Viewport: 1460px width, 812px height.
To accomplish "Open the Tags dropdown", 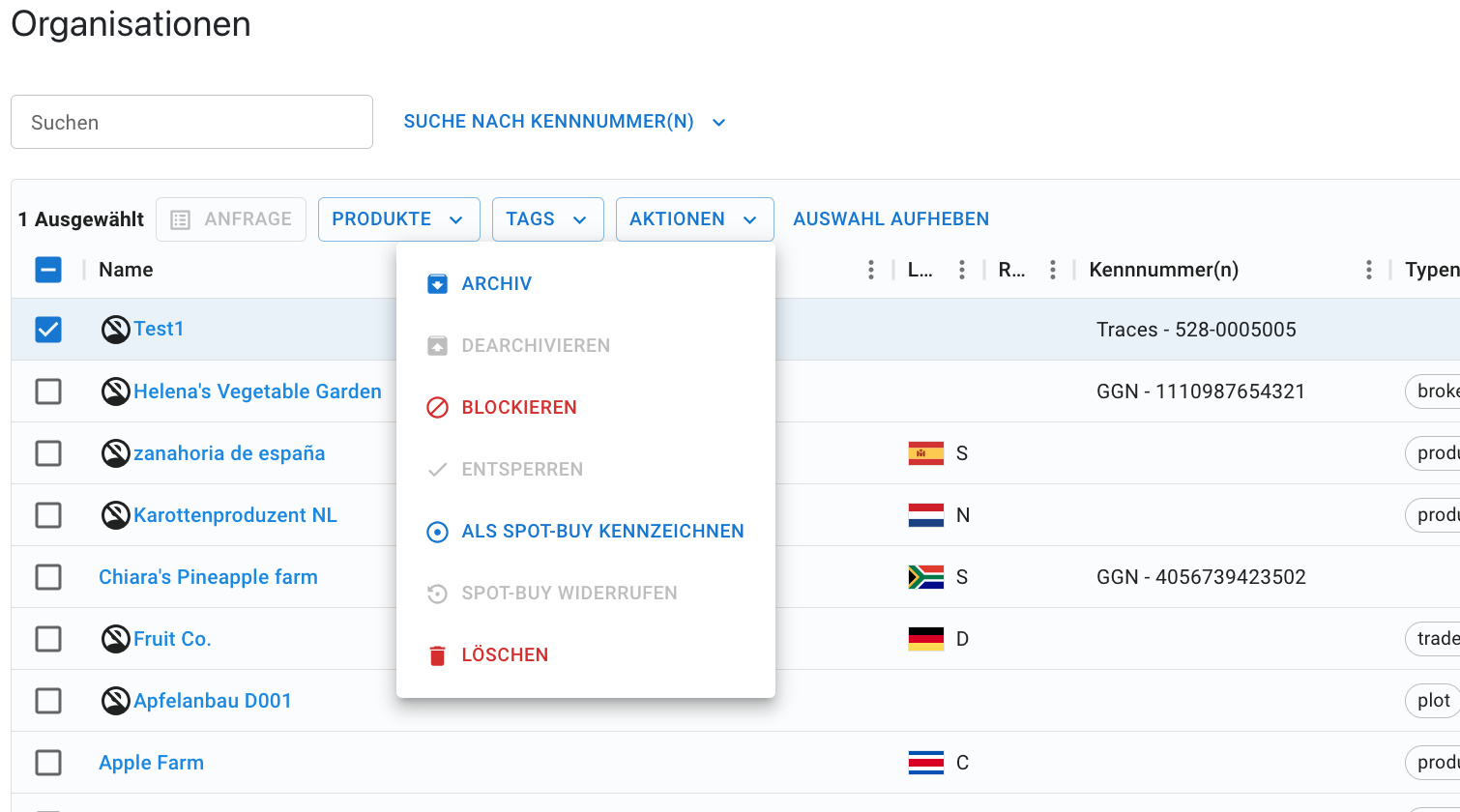I will [548, 219].
